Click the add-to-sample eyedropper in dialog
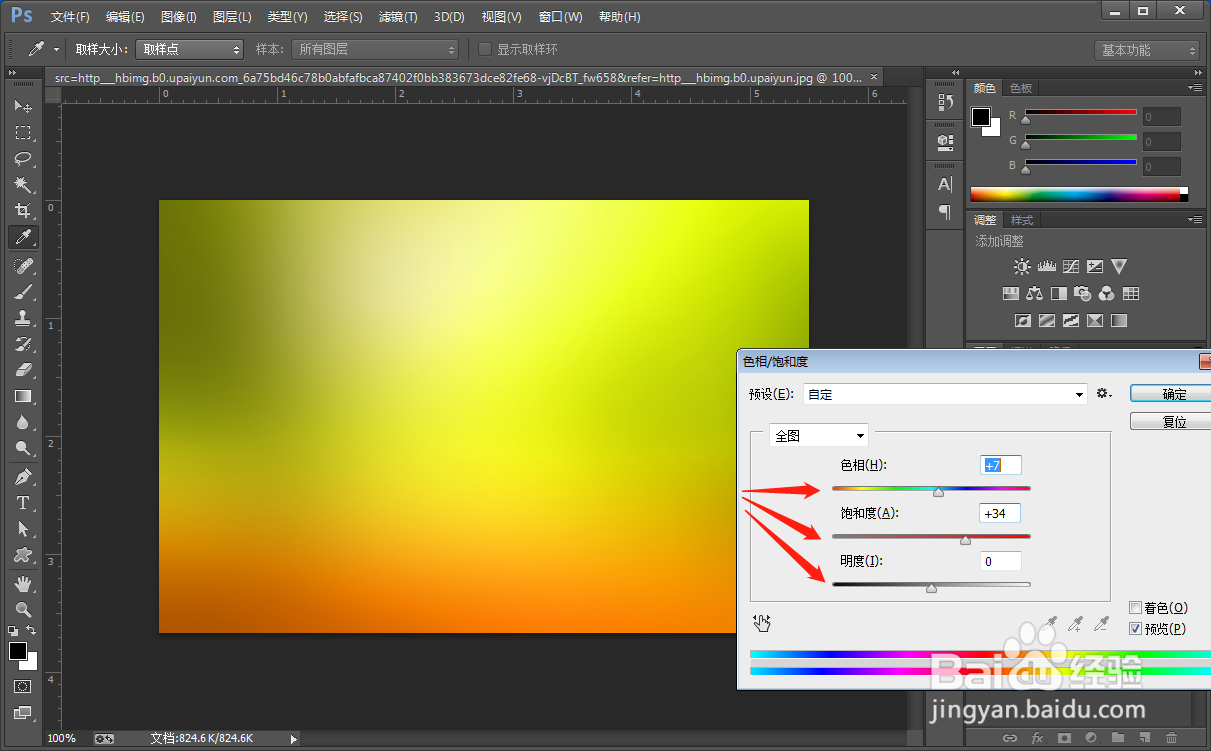This screenshot has height=751, width=1211. tap(1076, 625)
